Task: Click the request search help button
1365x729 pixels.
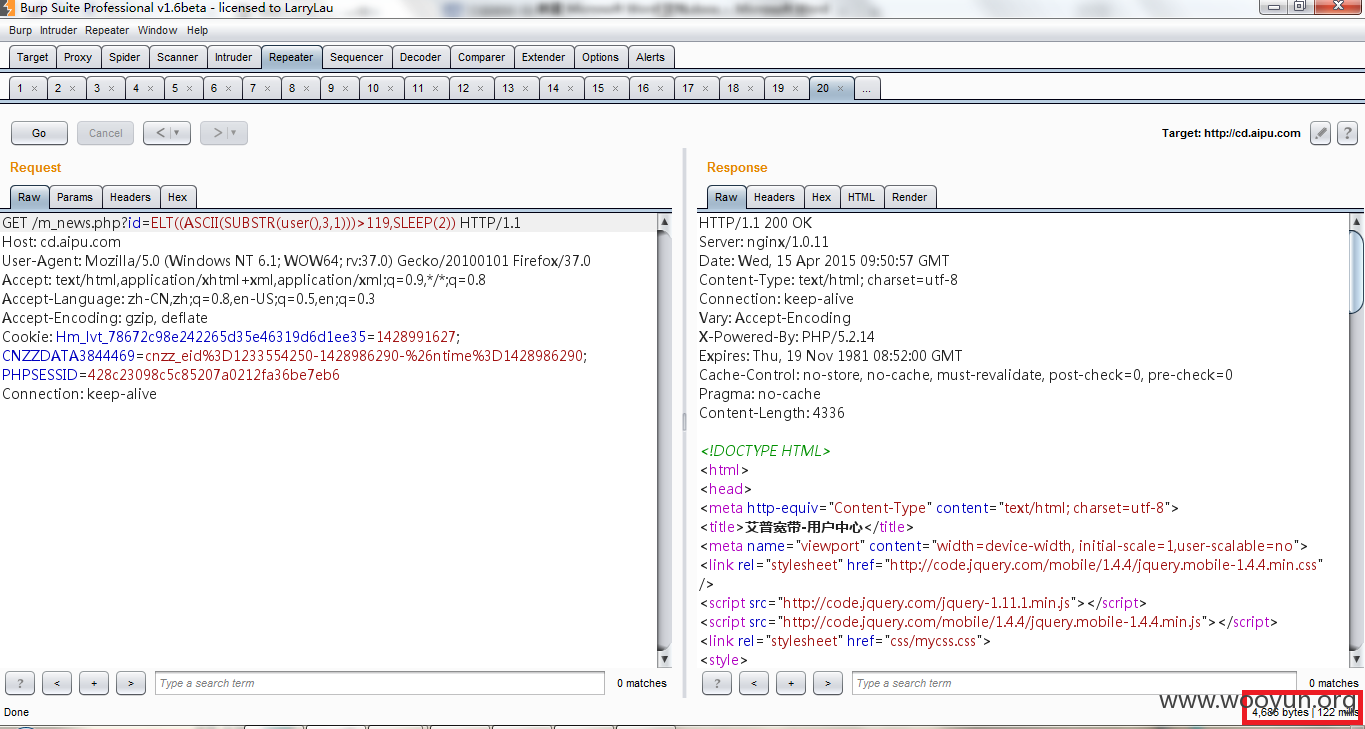Action: 20,683
